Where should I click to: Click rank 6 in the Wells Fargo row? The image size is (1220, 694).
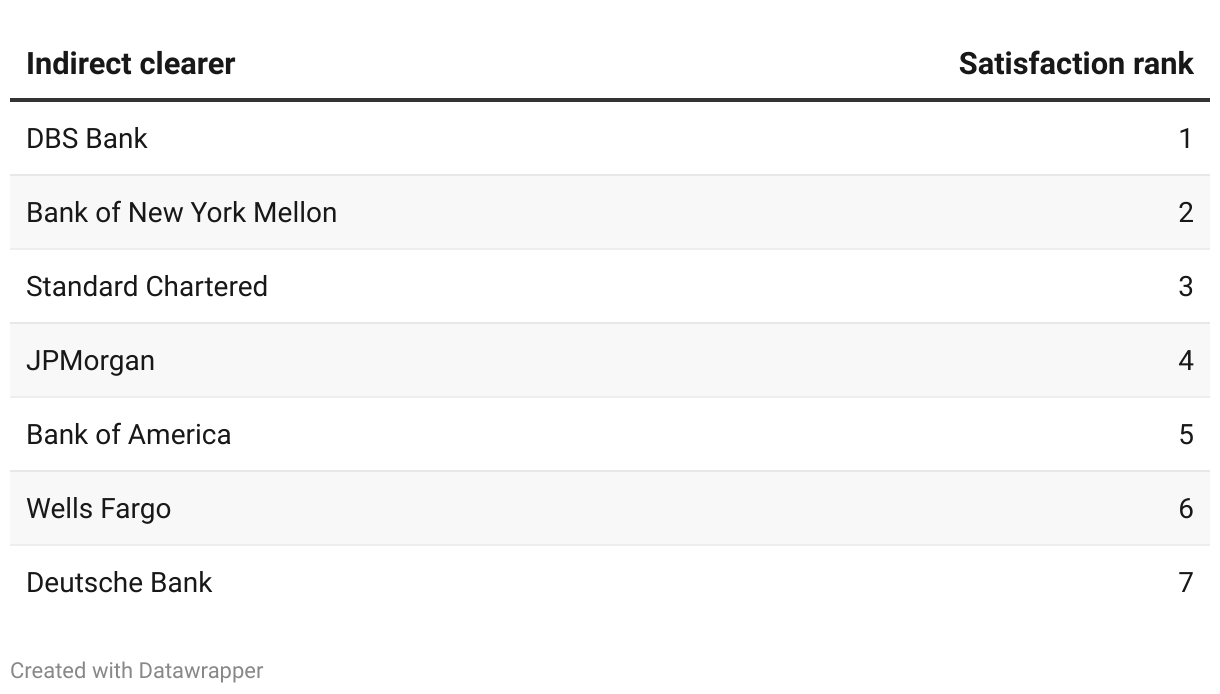pos(1185,508)
